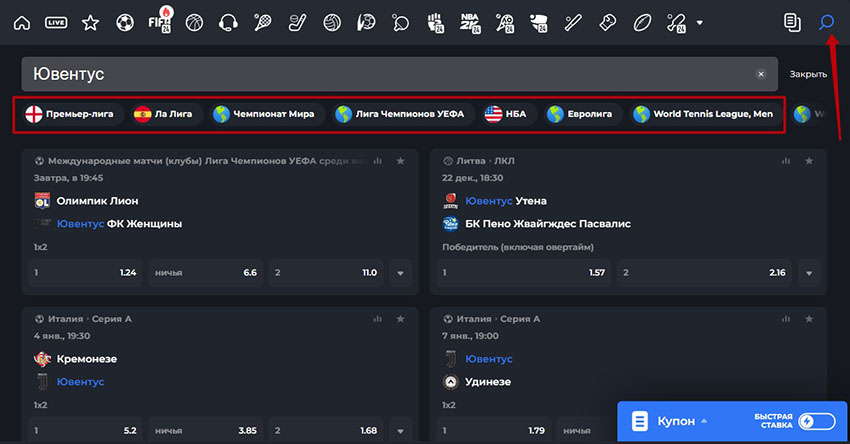Viewport: 850px width, 444px height.
Task: Click the Закрыть search link
Action: pos(808,74)
